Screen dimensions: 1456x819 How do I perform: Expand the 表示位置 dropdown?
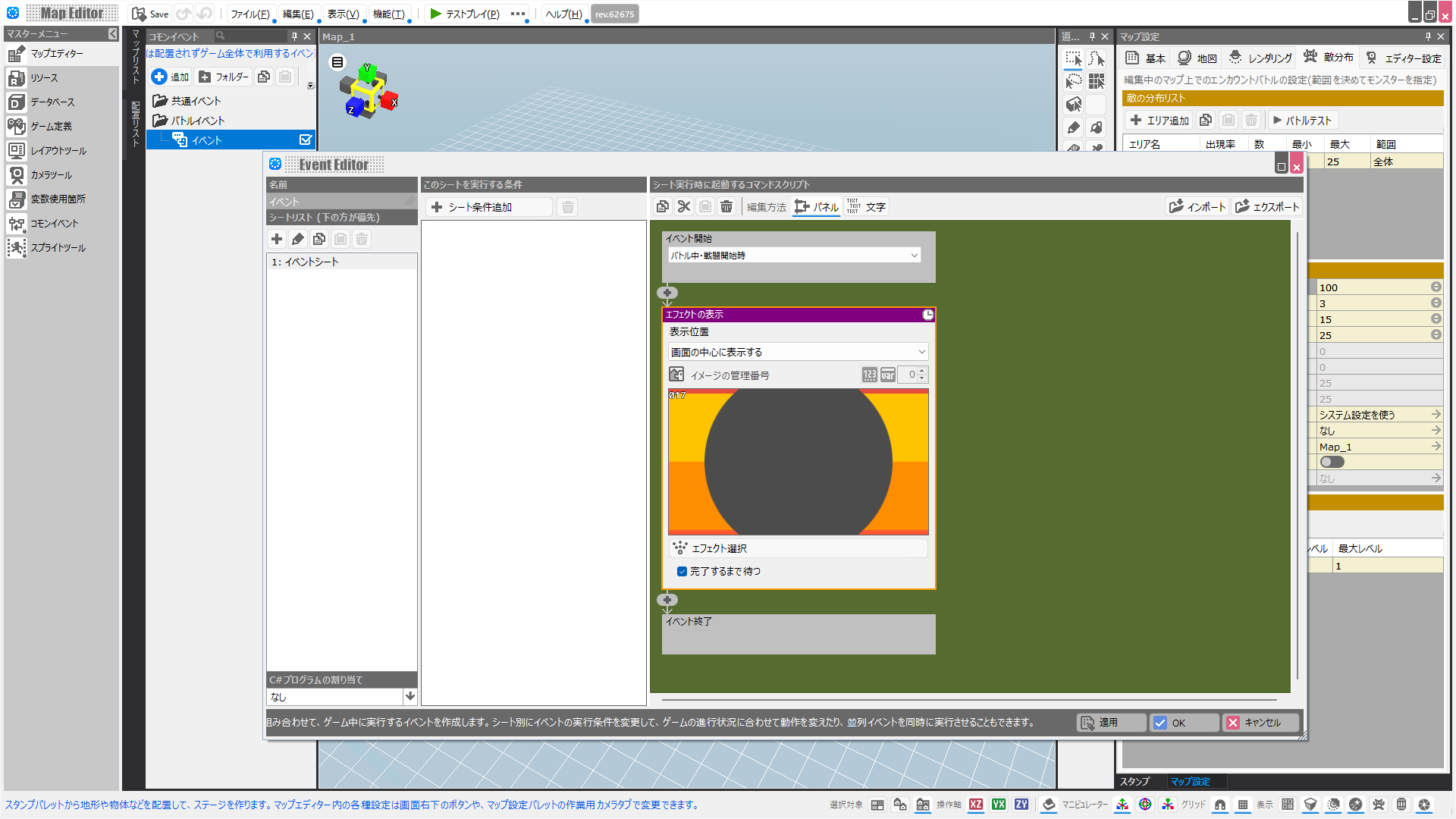[x=798, y=352]
